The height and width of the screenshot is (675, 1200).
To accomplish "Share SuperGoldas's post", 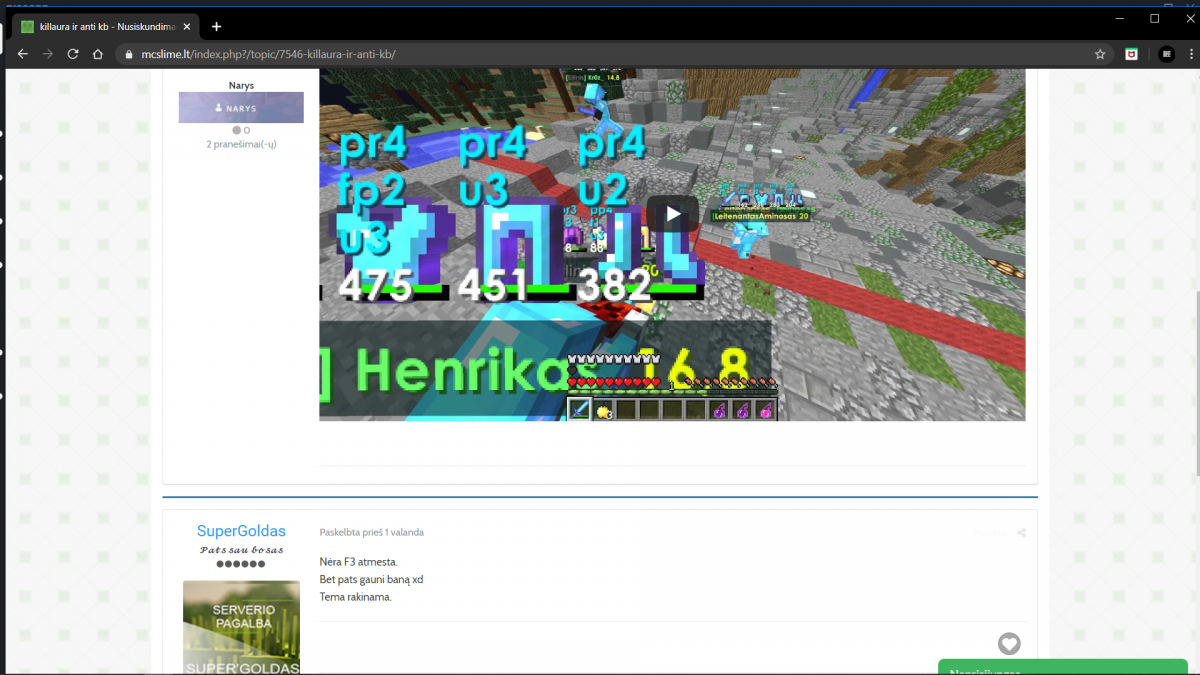I will tap(1021, 533).
